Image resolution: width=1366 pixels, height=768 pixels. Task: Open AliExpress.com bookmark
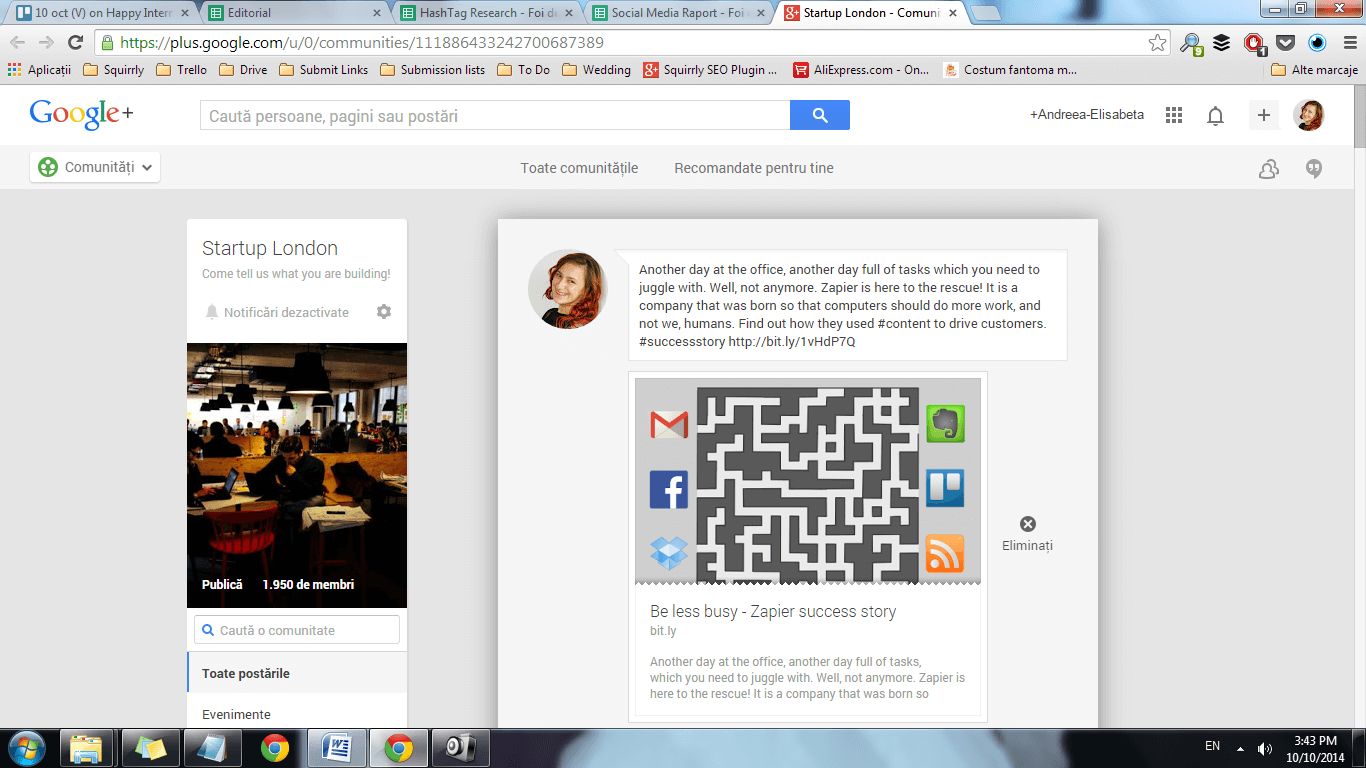click(861, 70)
